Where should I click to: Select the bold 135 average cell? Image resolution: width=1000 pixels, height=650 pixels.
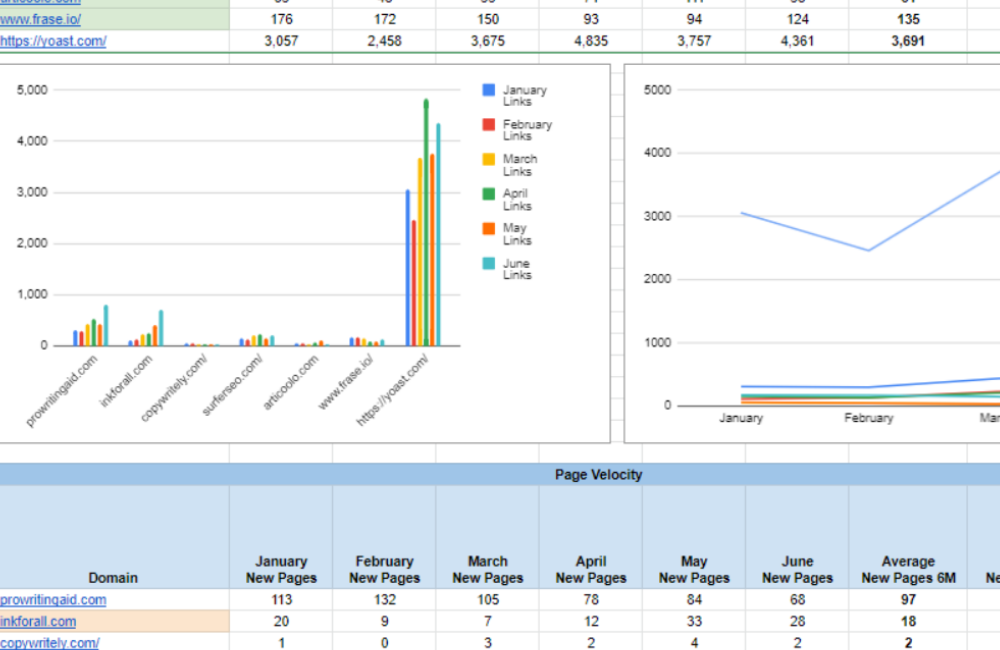pos(908,19)
